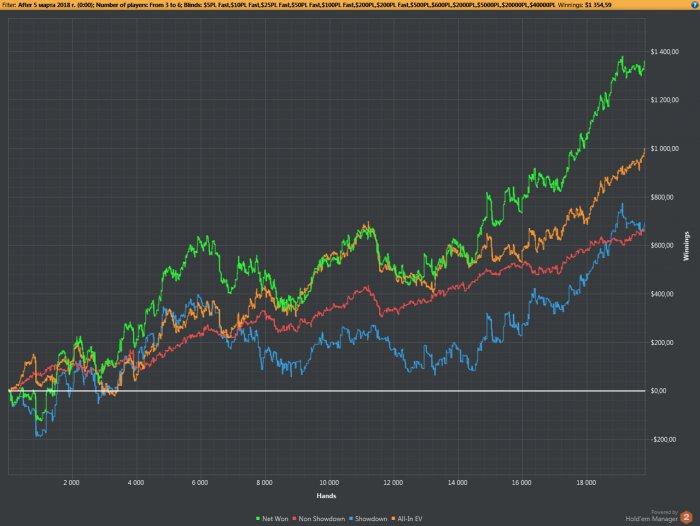This screenshot has width=700, height=526.
Task: Click the '$1 200,00' y-axis label
Action: (x=665, y=100)
